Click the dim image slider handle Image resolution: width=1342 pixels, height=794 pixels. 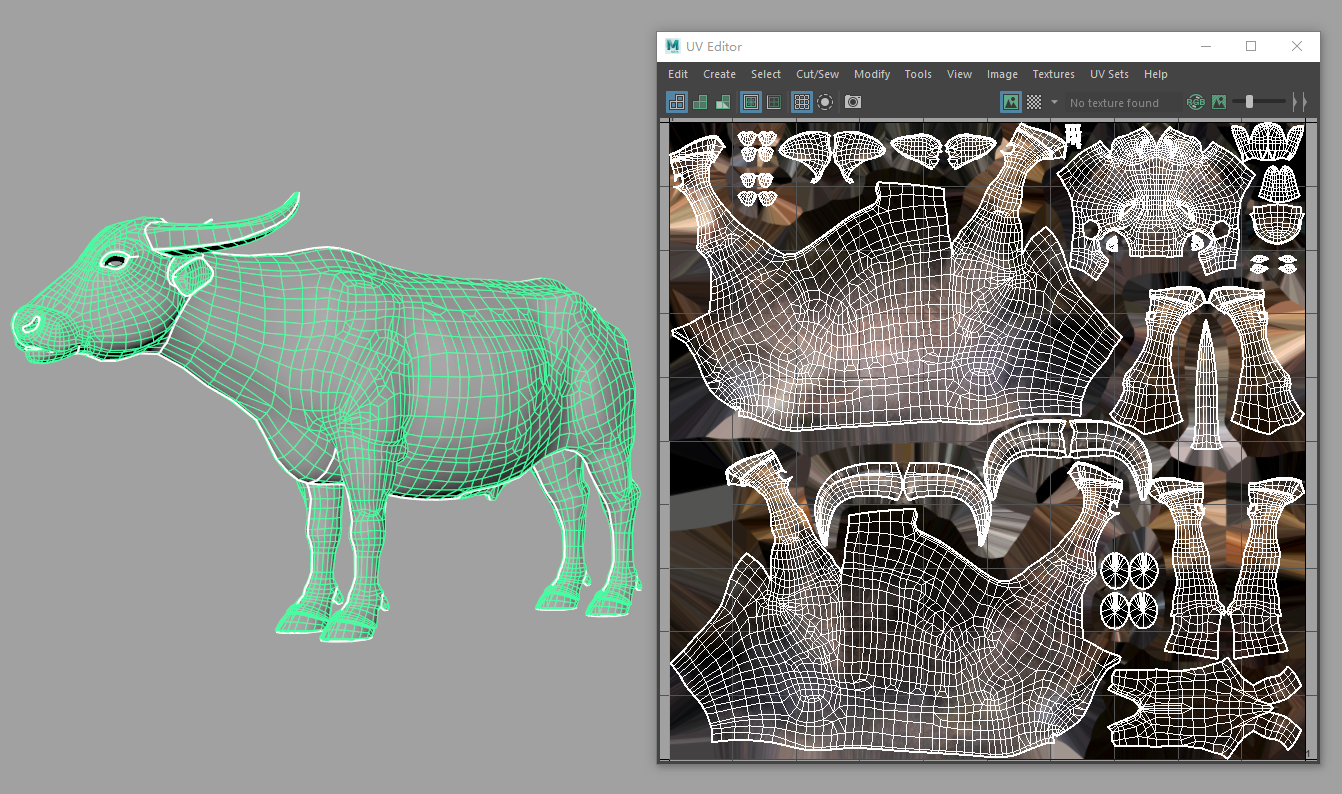(1249, 102)
